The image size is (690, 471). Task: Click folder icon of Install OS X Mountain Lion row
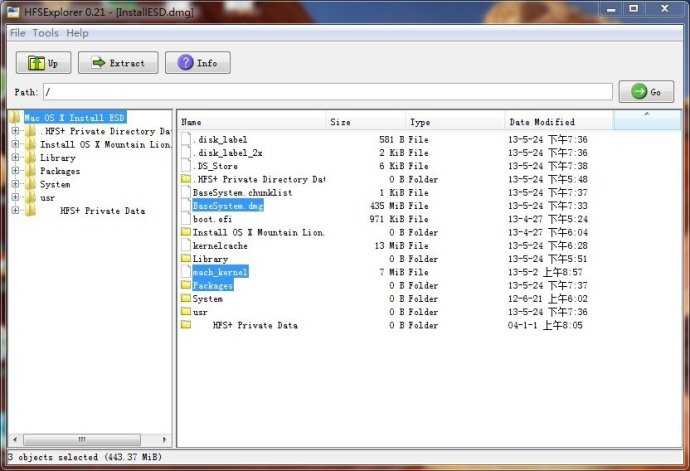(186, 232)
